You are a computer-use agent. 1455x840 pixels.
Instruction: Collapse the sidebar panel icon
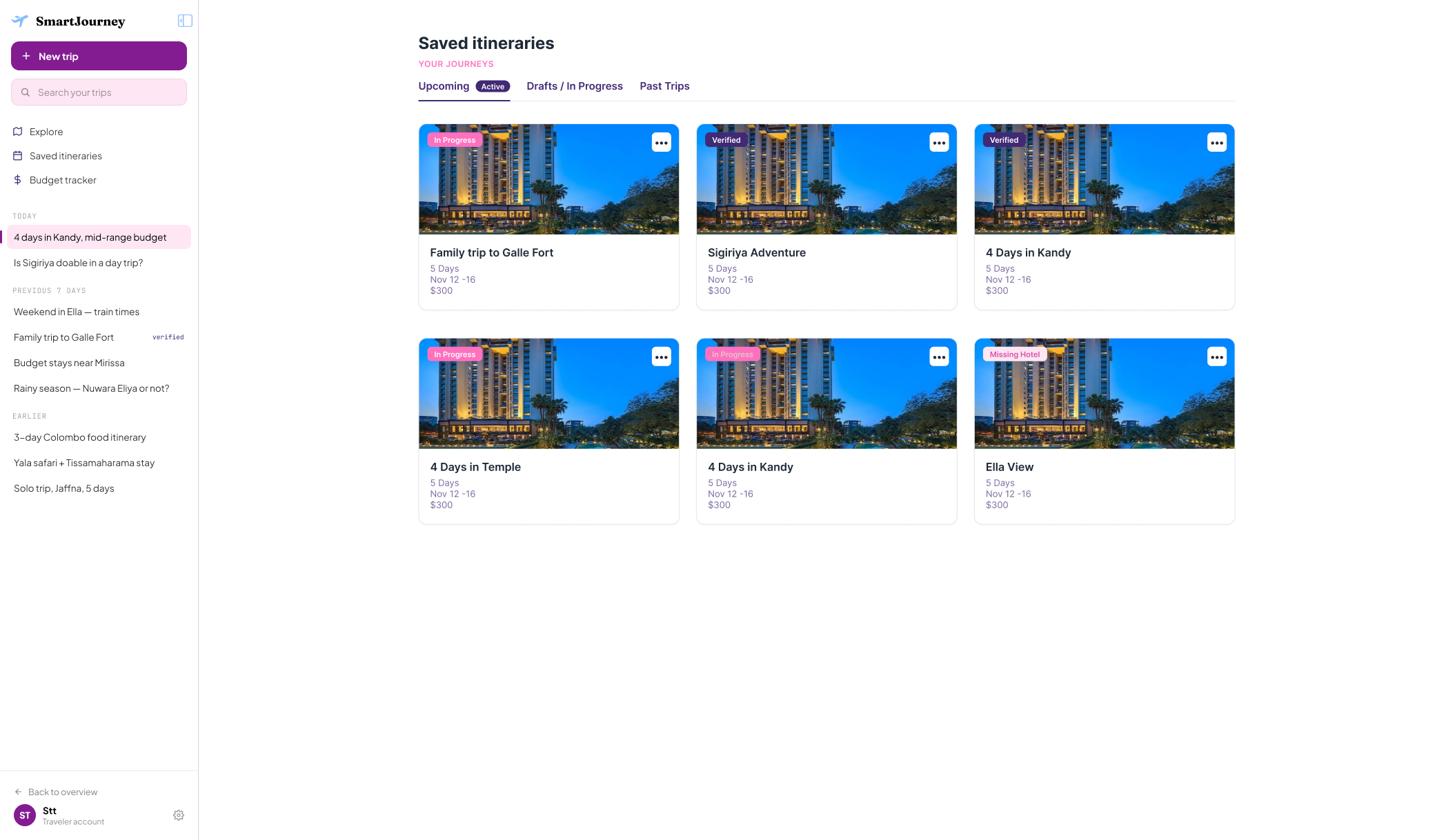(x=185, y=21)
